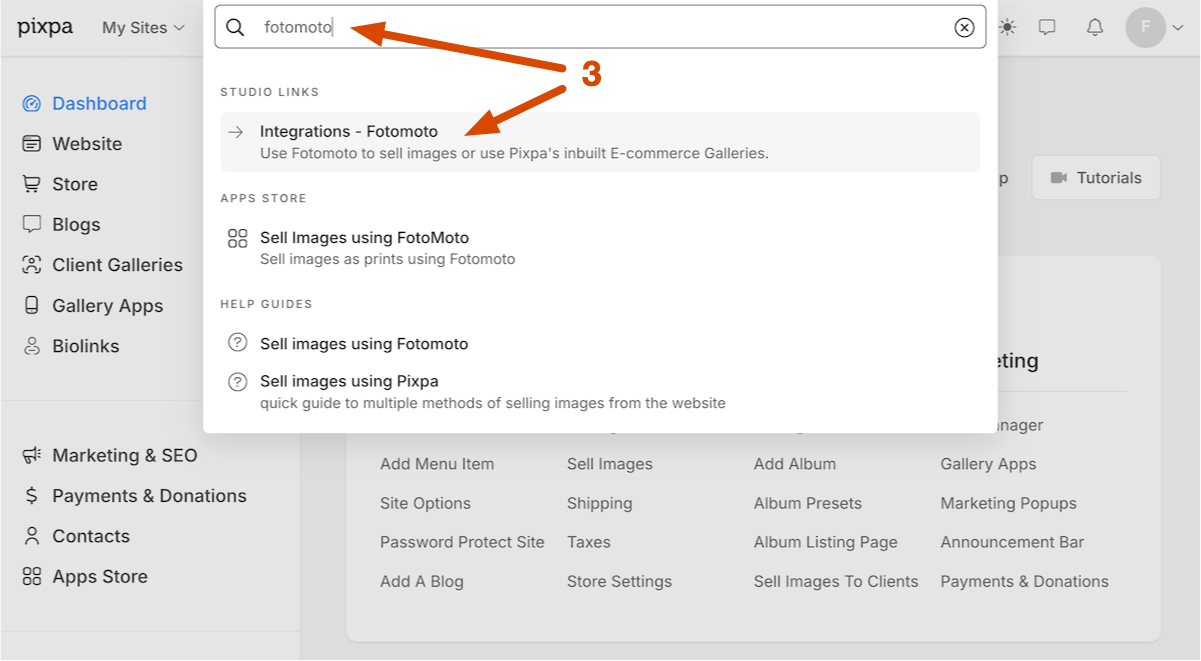Open Marketing Popups link
The height and width of the screenshot is (661, 1201).
click(1008, 503)
